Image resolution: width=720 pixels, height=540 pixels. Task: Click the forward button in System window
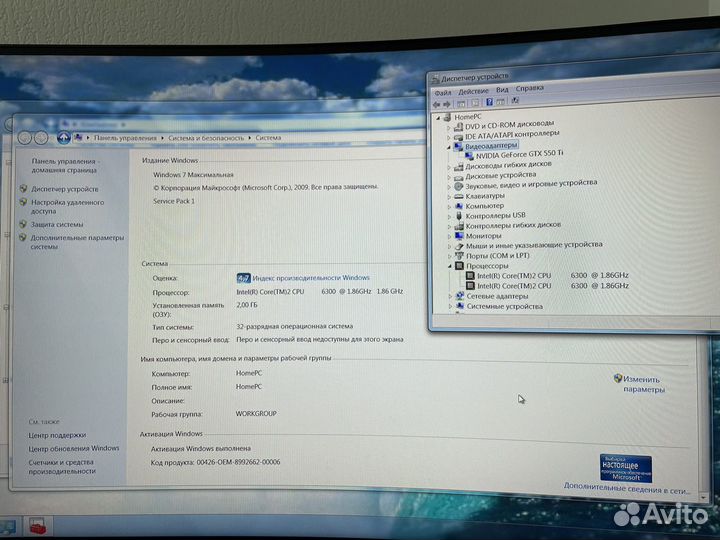[41, 137]
